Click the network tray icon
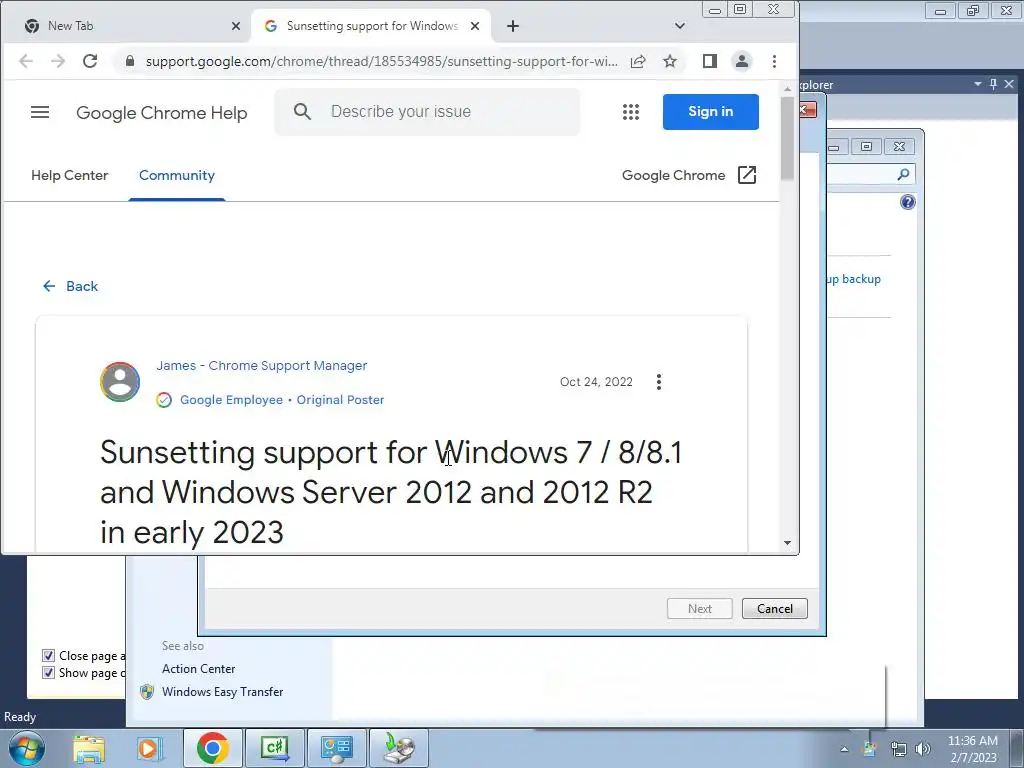1024x768 pixels. point(899,749)
